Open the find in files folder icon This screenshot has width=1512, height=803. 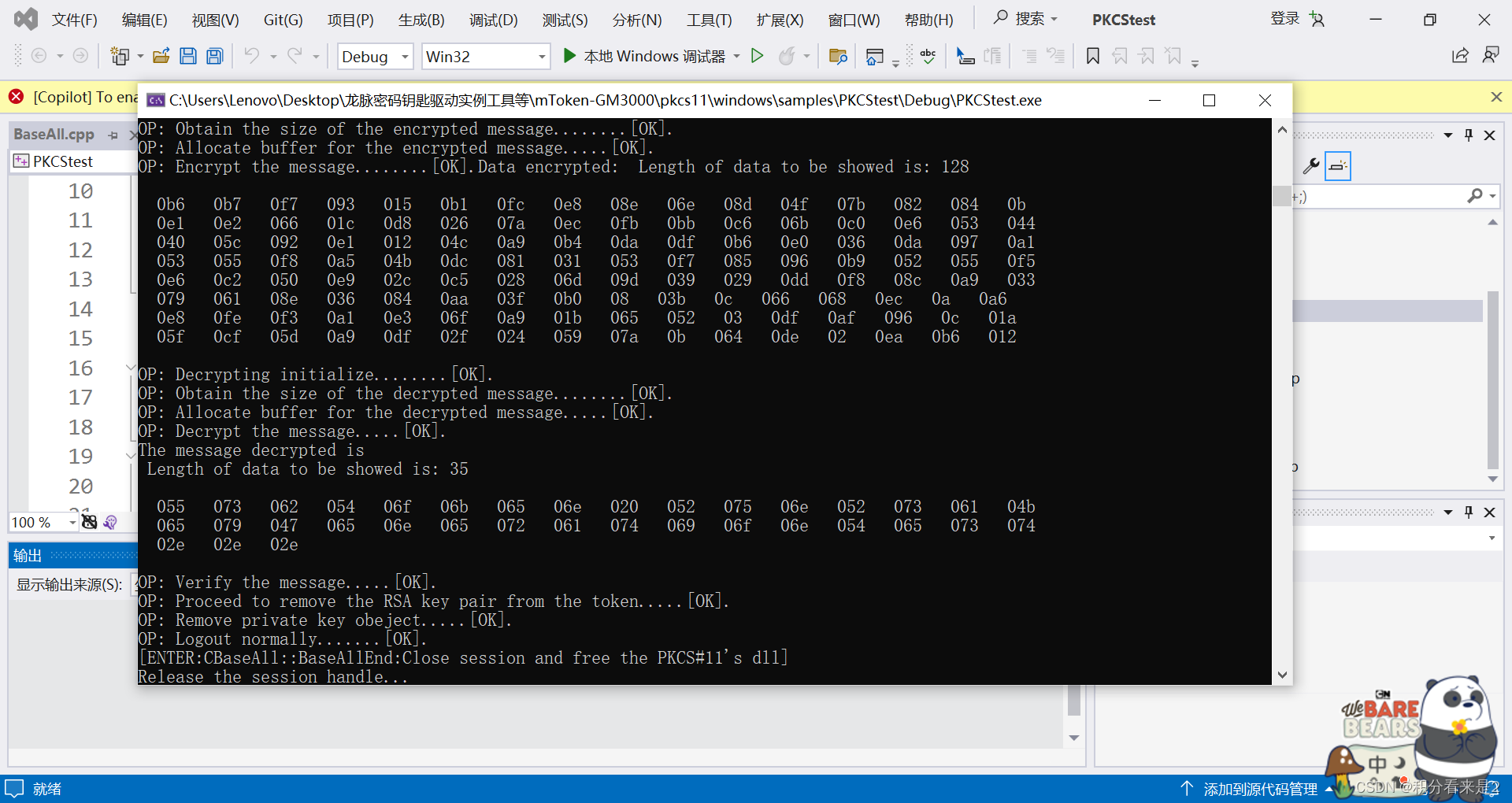click(838, 56)
